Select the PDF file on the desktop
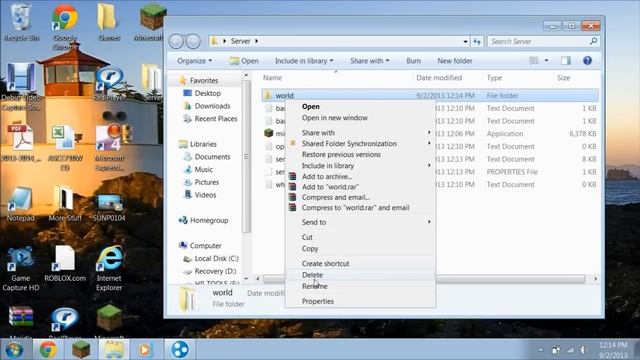Screen dimensions: 640x360 tap(20, 143)
